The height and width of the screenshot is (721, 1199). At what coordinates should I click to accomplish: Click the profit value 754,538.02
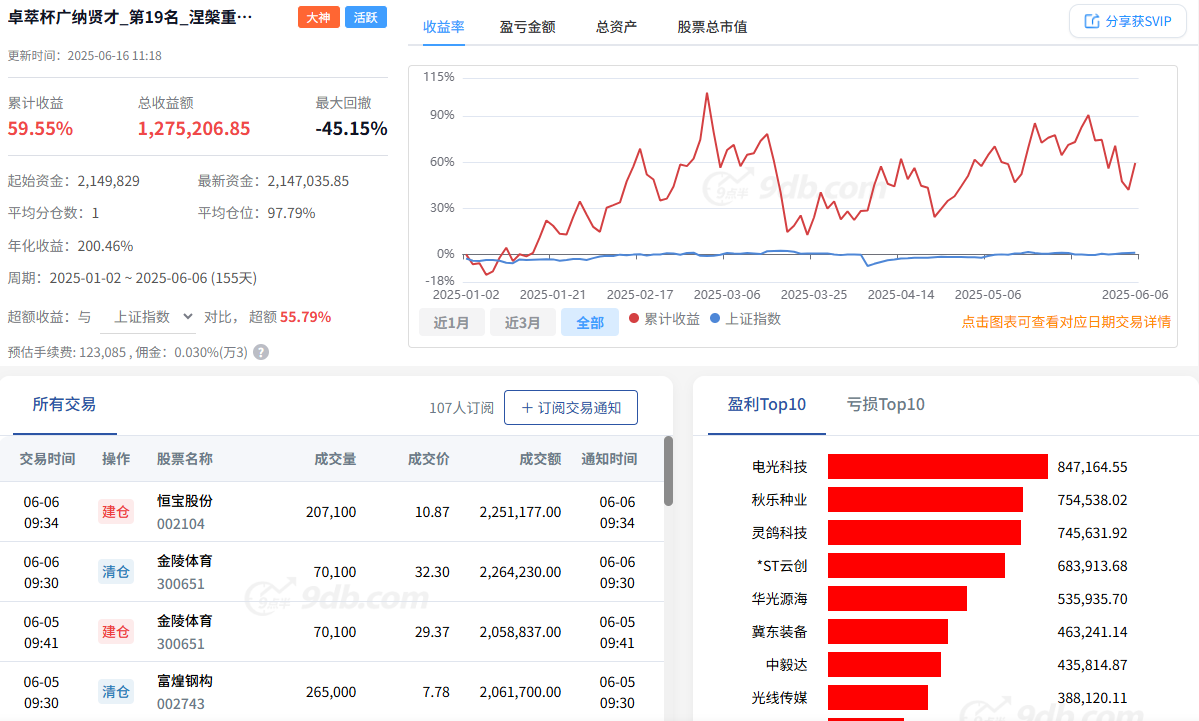point(1092,500)
